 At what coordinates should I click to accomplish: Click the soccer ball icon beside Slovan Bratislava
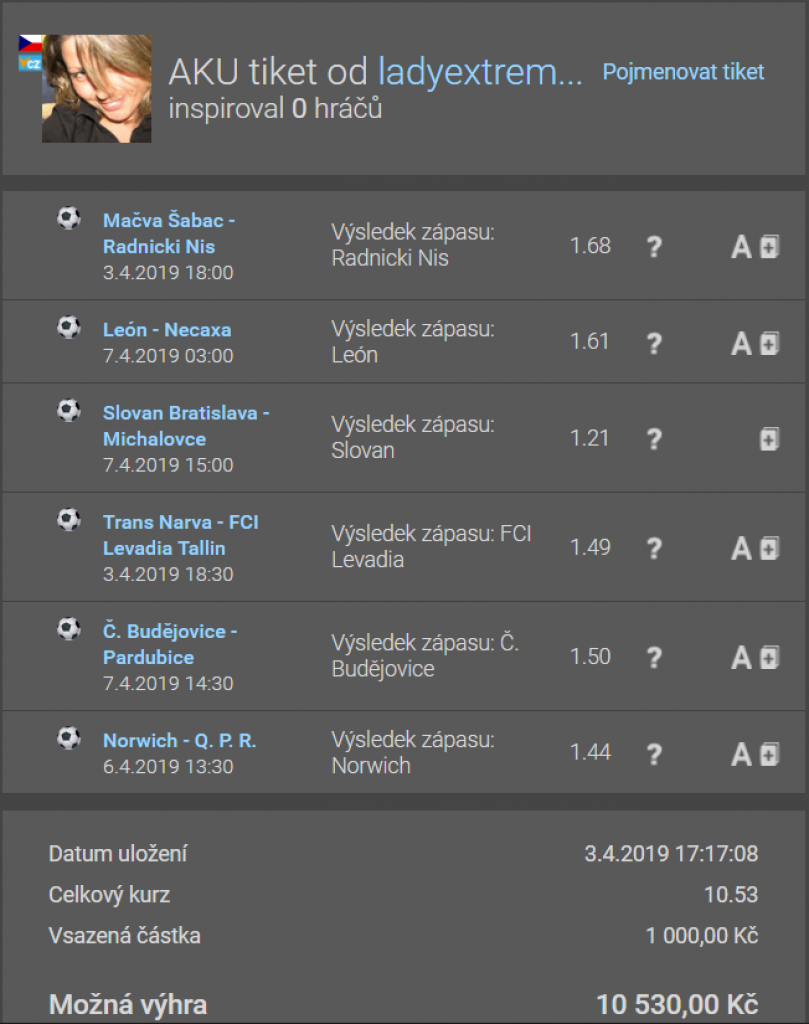68,411
